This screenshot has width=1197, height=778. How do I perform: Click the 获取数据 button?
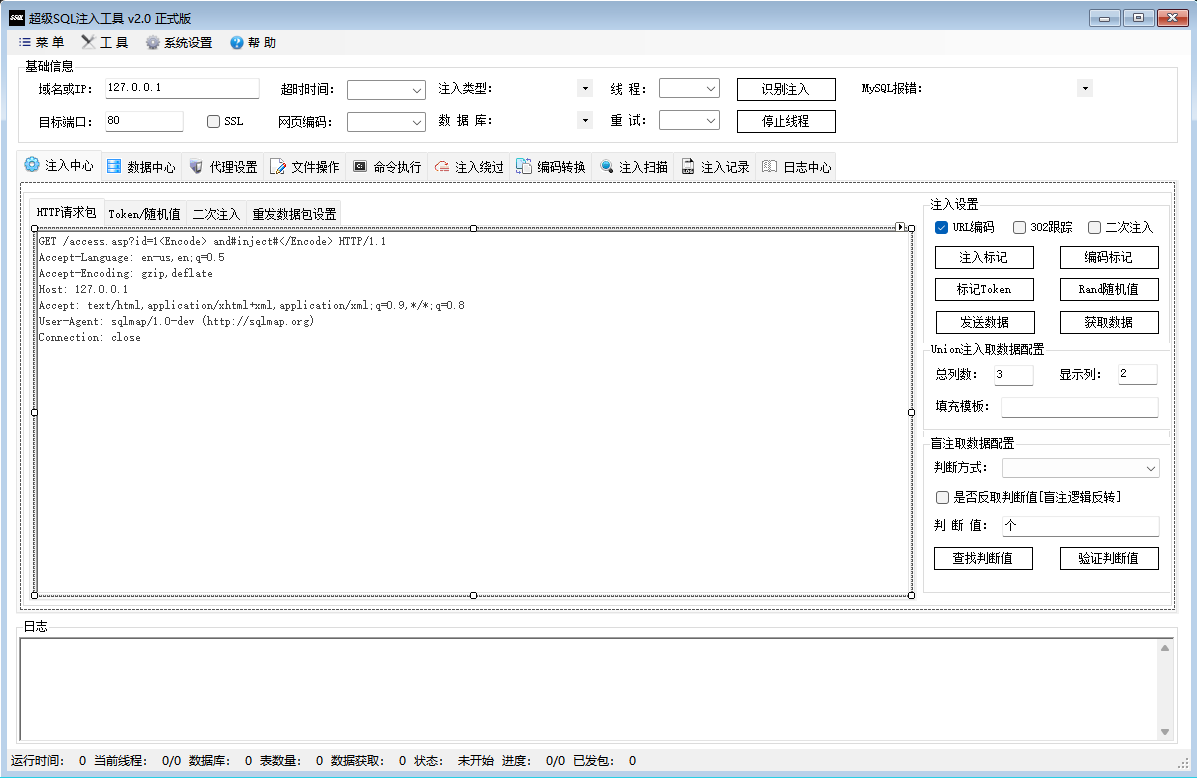tap(1109, 322)
